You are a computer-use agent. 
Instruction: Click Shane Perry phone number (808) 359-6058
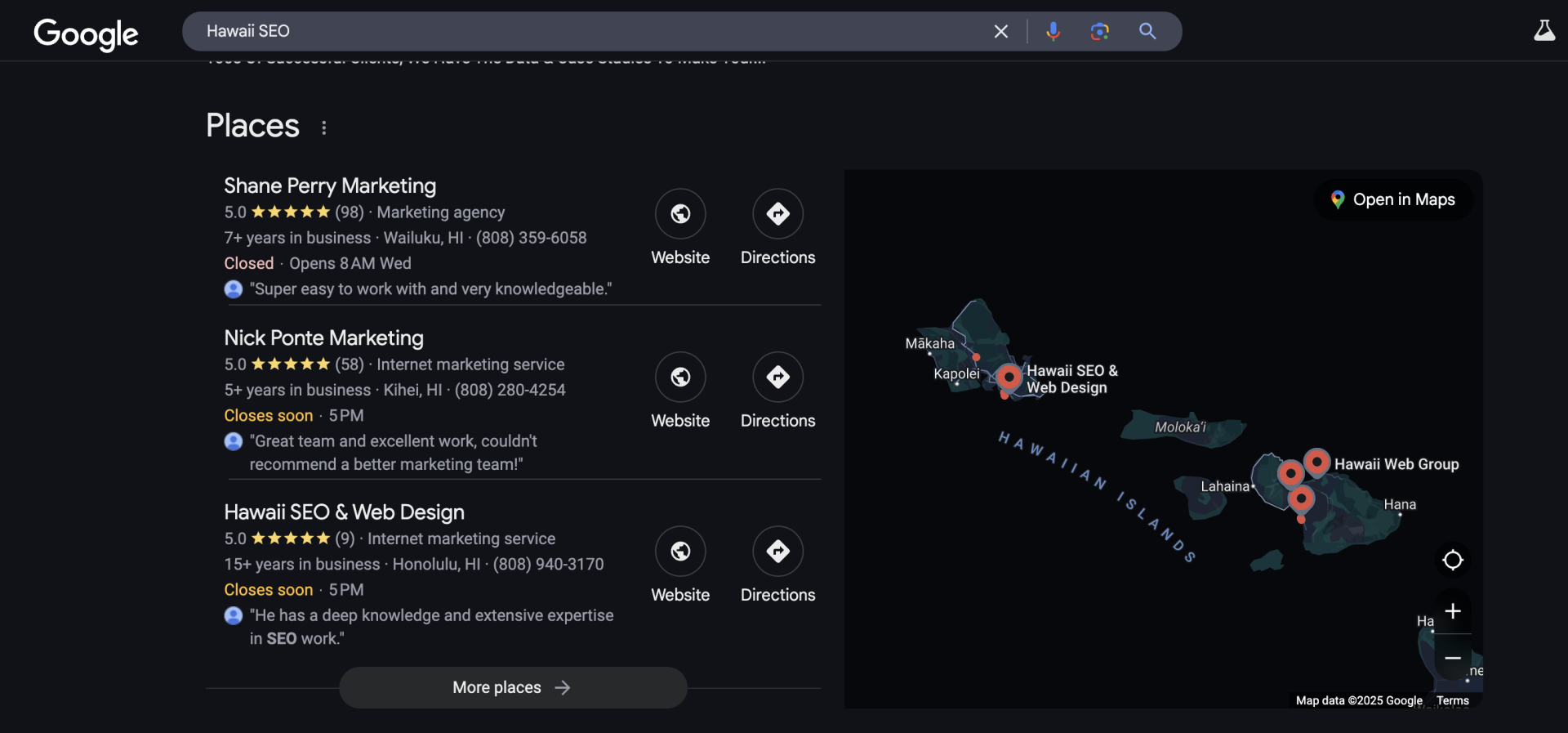[x=531, y=238]
